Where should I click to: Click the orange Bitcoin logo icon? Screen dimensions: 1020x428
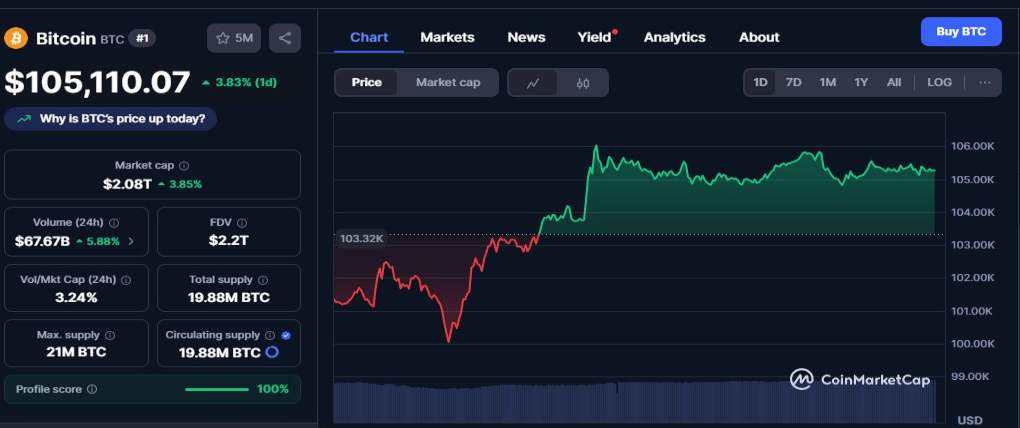point(16,38)
